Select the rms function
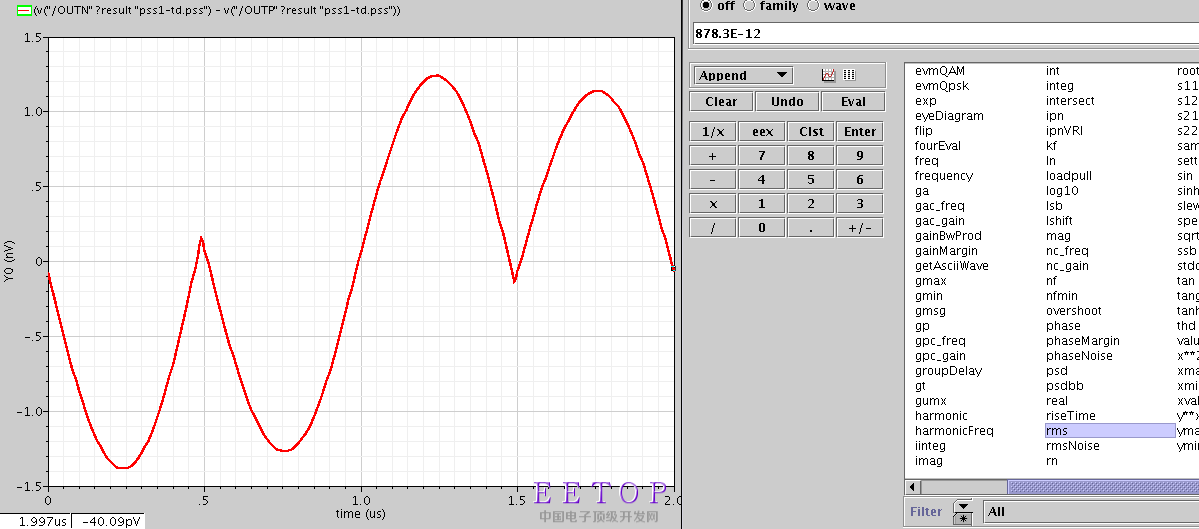 [1110, 431]
